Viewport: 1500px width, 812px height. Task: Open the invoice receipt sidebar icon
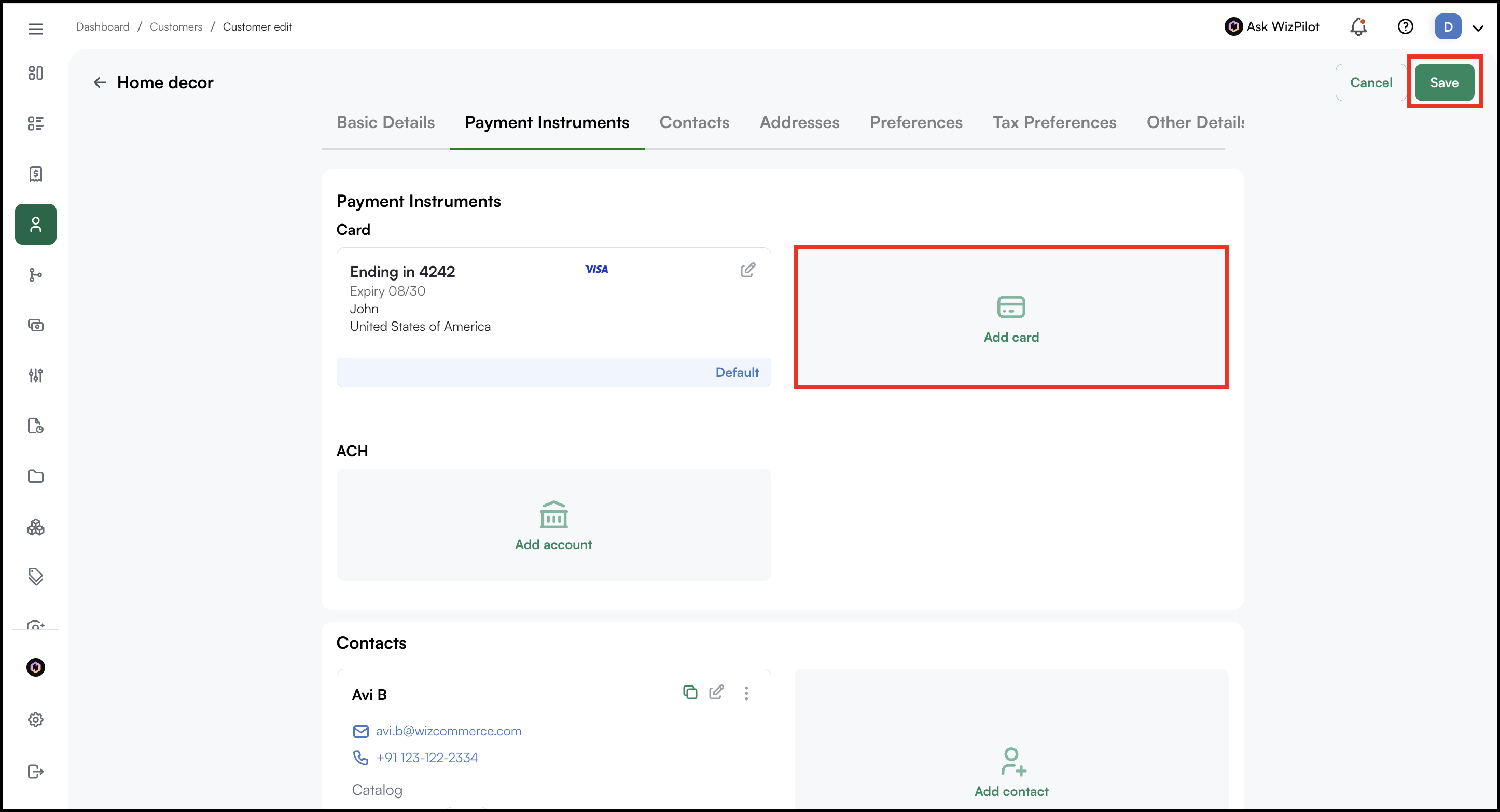[x=35, y=174]
